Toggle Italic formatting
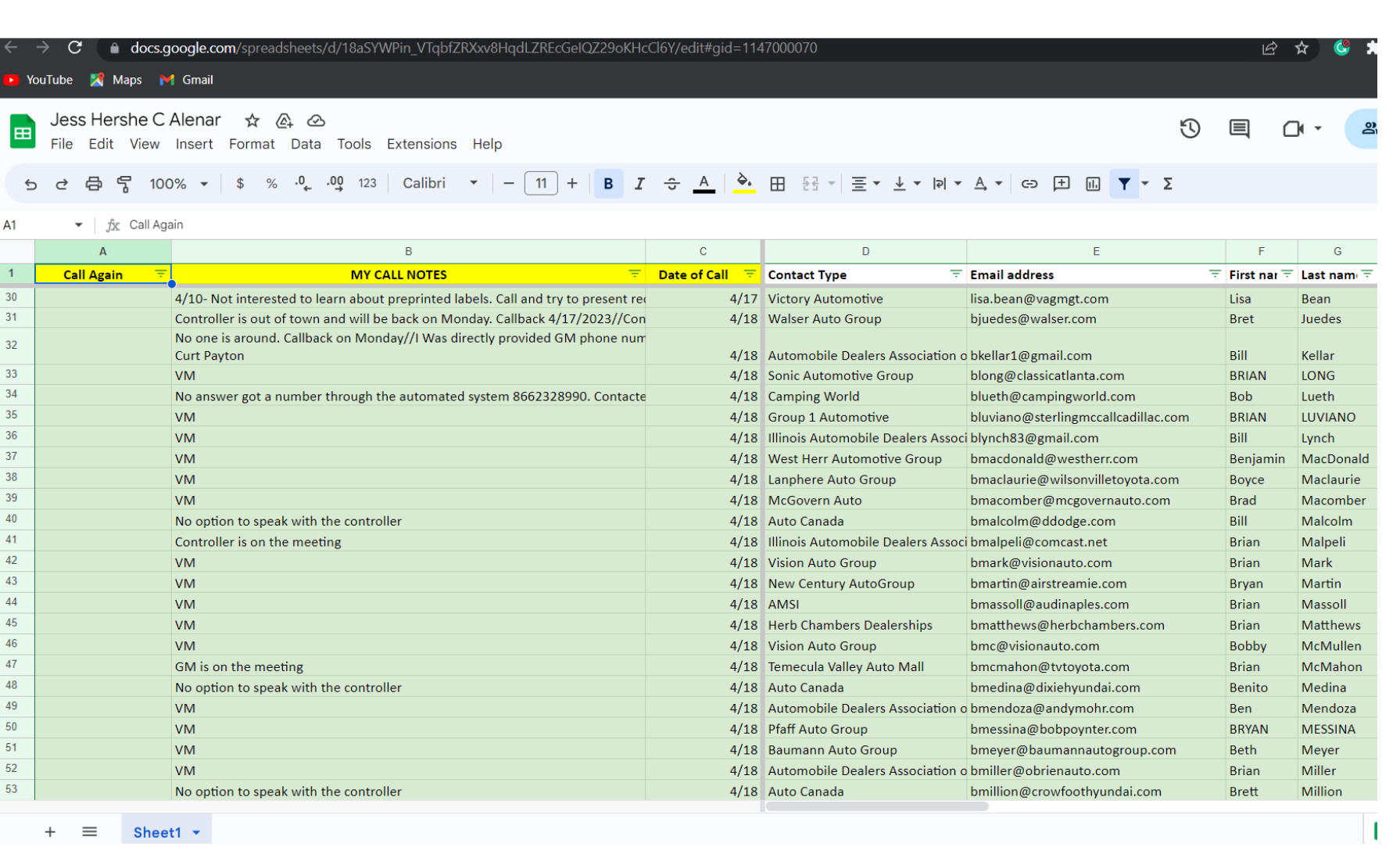Viewport: 1400px width, 858px height. (x=639, y=184)
